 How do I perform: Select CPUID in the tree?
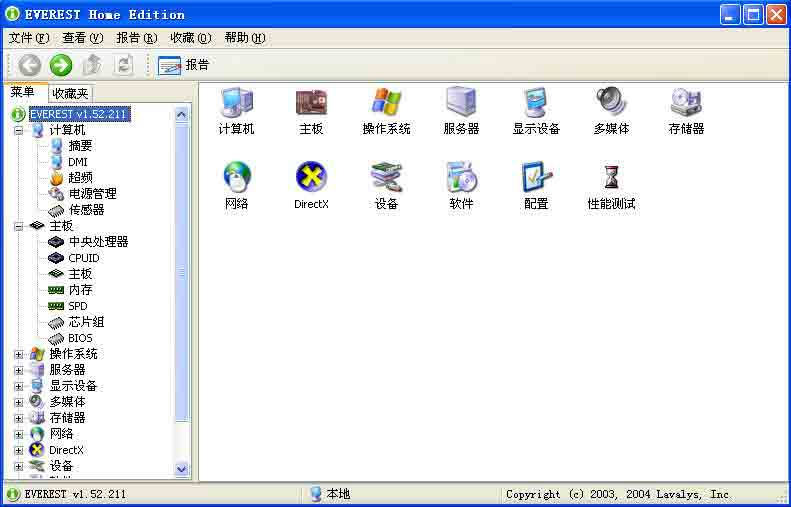tap(84, 258)
